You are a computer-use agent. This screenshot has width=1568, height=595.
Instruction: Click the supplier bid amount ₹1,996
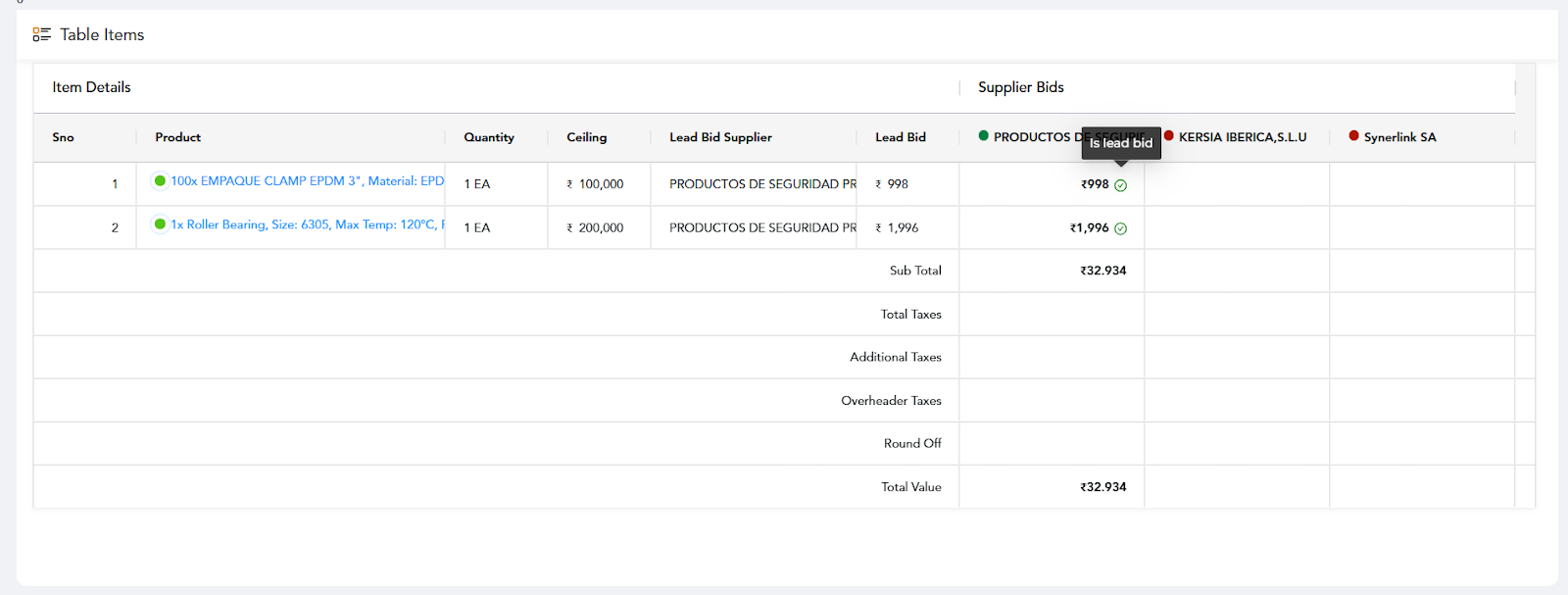pyautogui.click(x=1089, y=227)
